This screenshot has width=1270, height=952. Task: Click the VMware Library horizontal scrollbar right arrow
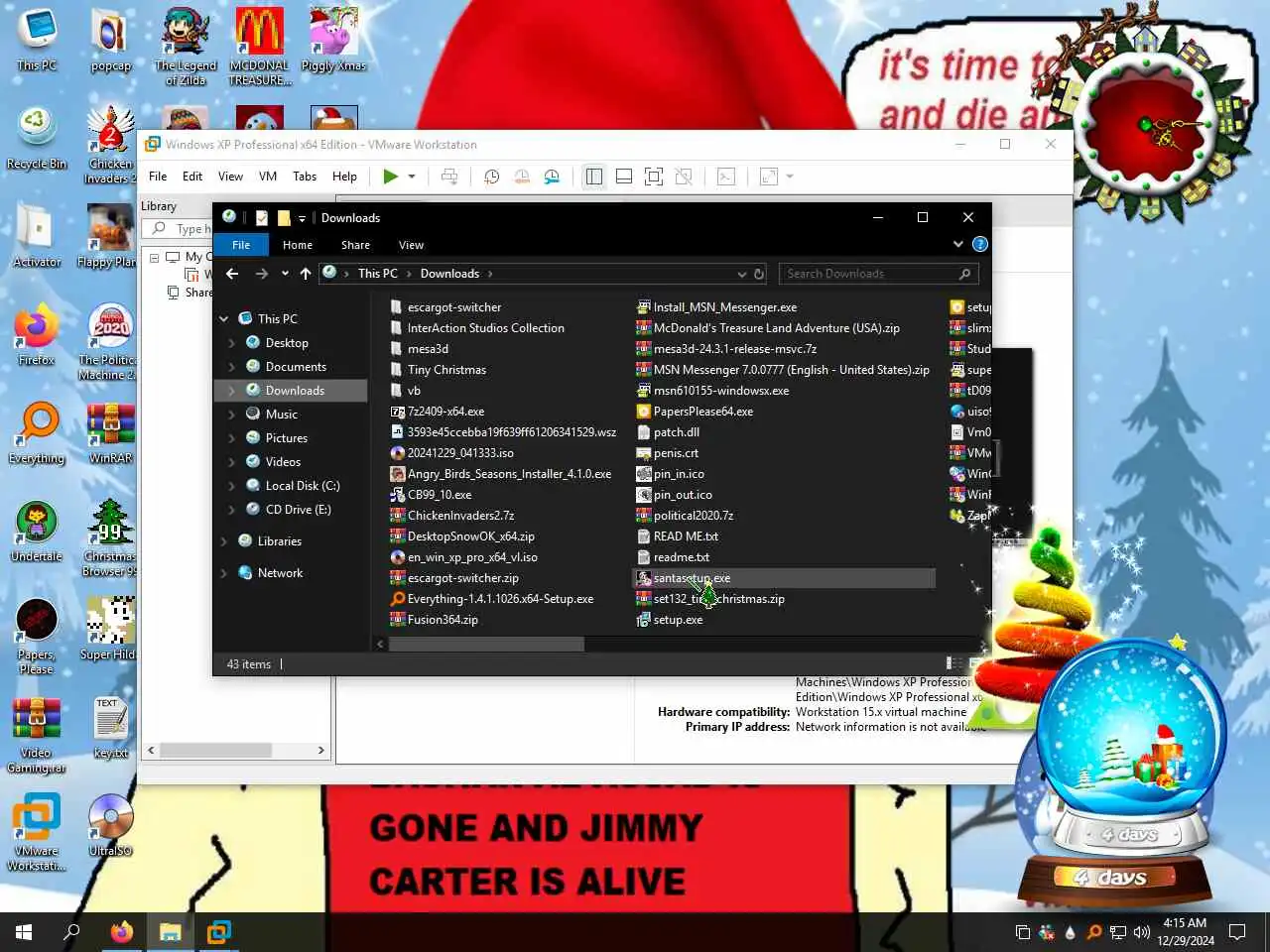tap(320, 751)
